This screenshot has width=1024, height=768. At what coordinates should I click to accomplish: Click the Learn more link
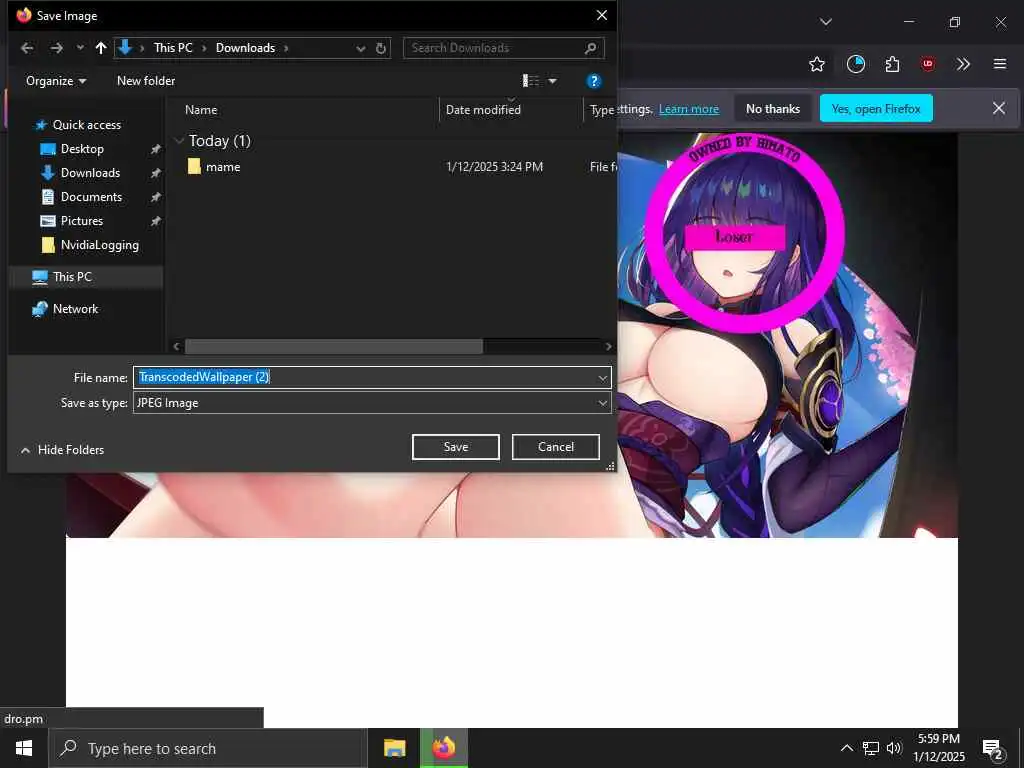coord(688,109)
